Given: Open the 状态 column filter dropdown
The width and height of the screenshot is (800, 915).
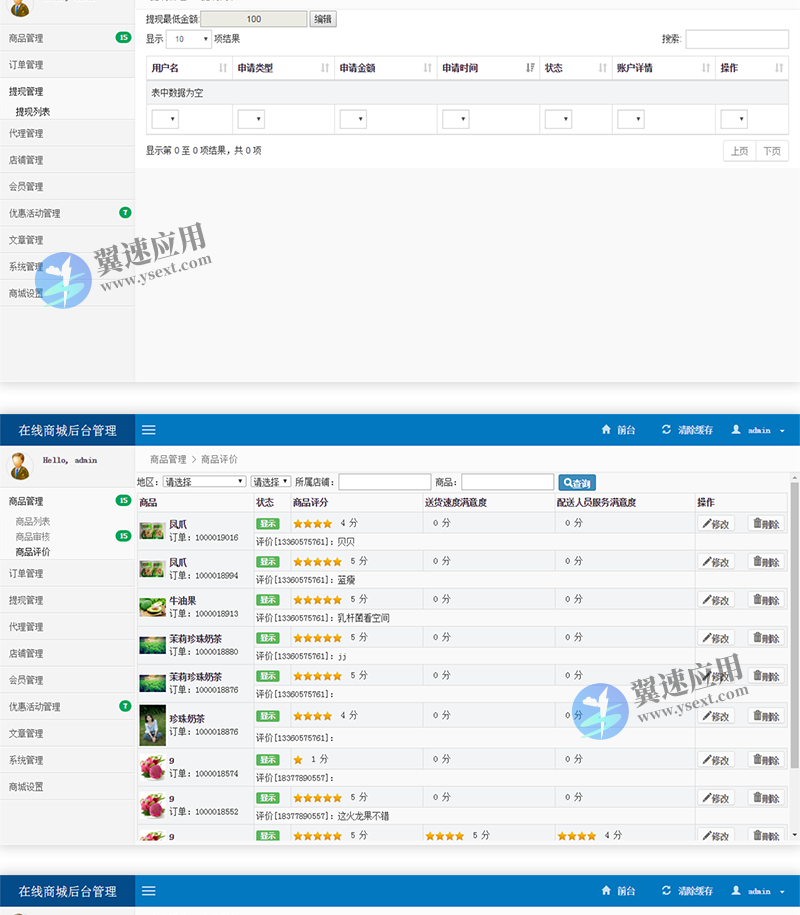Looking at the screenshot, I should tap(557, 118).
